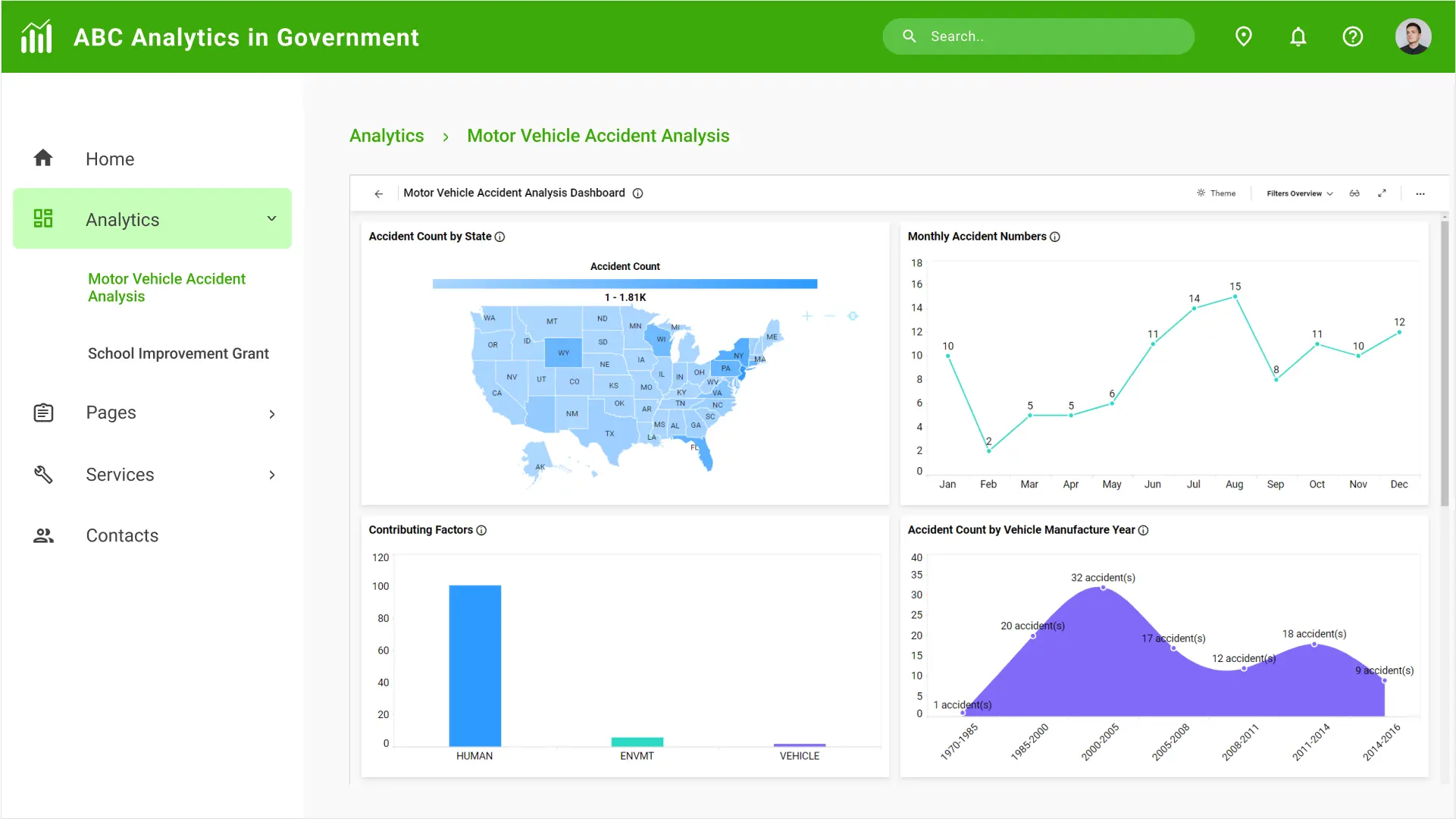Image resolution: width=1456 pixels, height=819 pixels.
Task: Expand the Services sidebar section
Action: click(271, 475)
